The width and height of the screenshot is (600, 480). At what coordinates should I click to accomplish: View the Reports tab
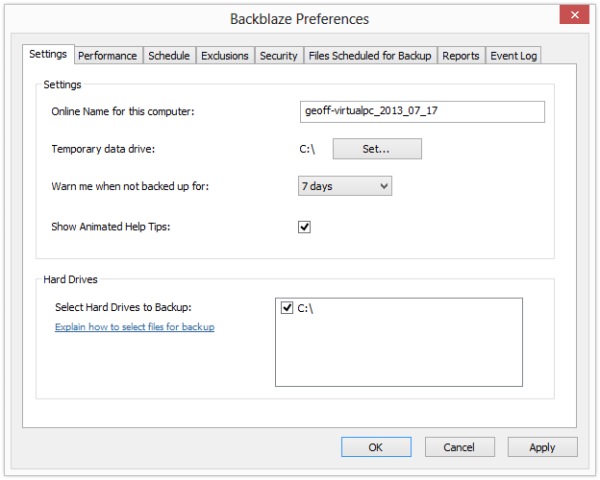[x=461, y=56]
